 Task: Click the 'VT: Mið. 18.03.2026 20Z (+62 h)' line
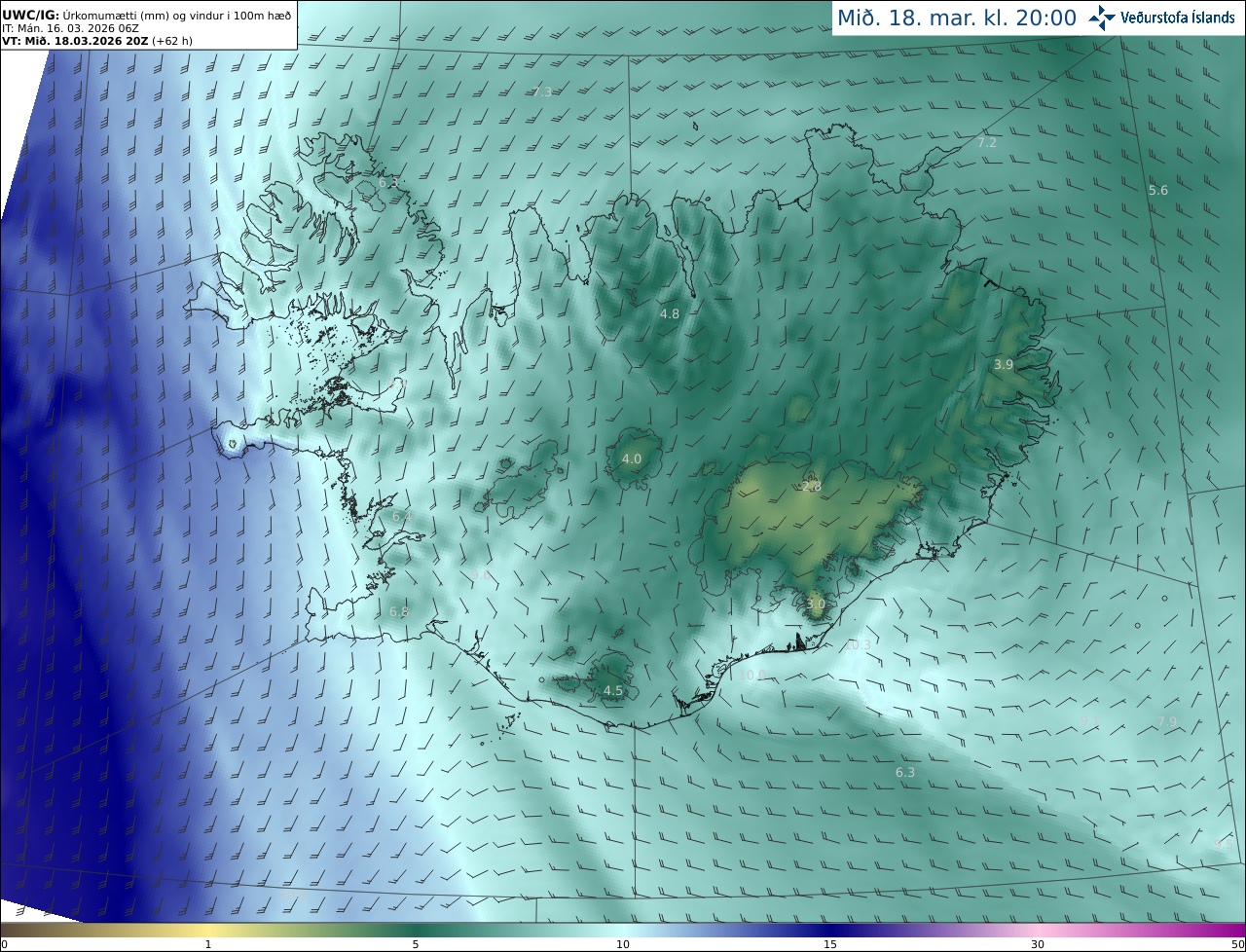pos(99,41)
